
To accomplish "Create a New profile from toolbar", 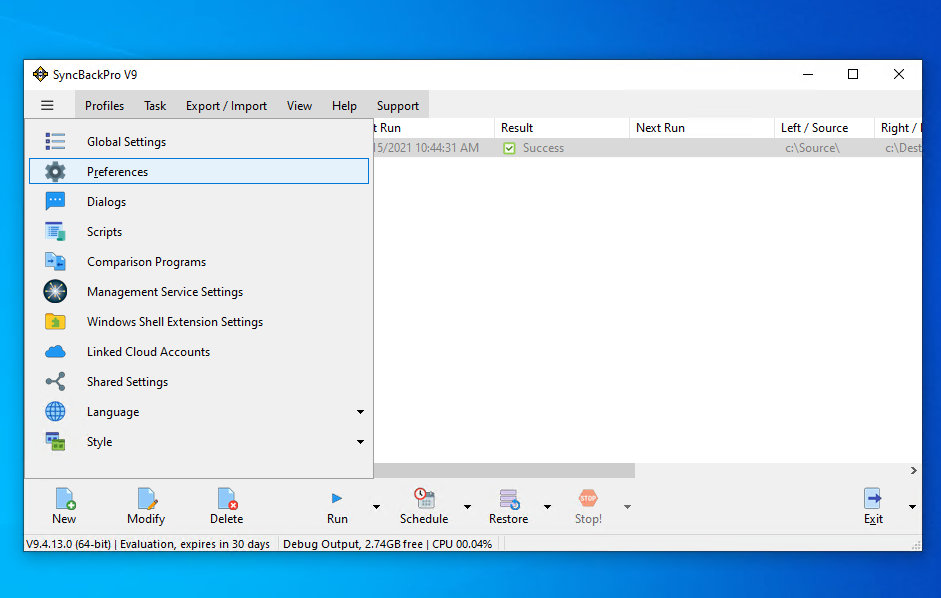I will [64, 507].
